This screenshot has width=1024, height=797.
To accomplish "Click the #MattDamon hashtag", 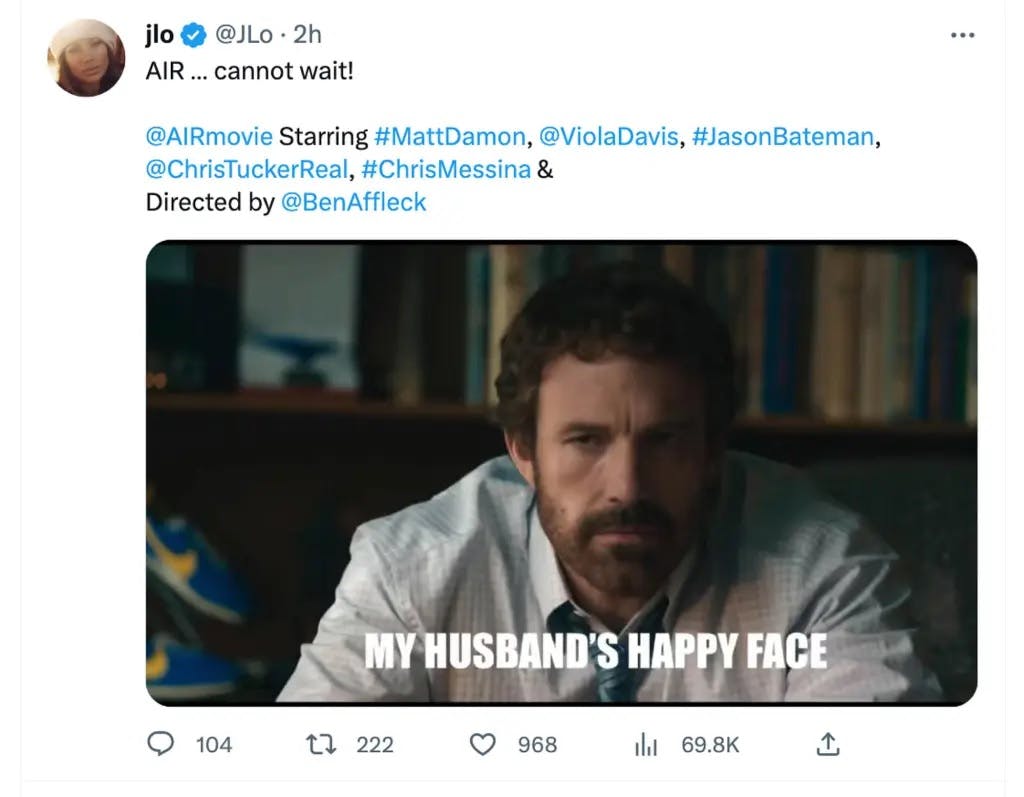I will click(449, 136).
